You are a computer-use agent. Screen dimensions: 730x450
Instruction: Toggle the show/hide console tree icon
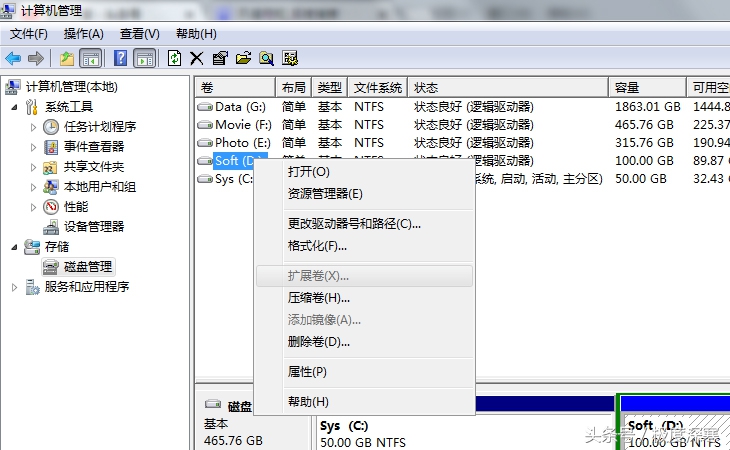tap(91, 59)
